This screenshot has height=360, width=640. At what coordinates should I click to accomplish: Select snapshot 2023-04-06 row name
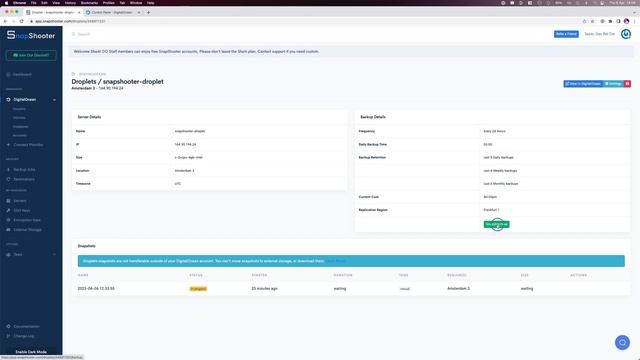click(96, 289)
